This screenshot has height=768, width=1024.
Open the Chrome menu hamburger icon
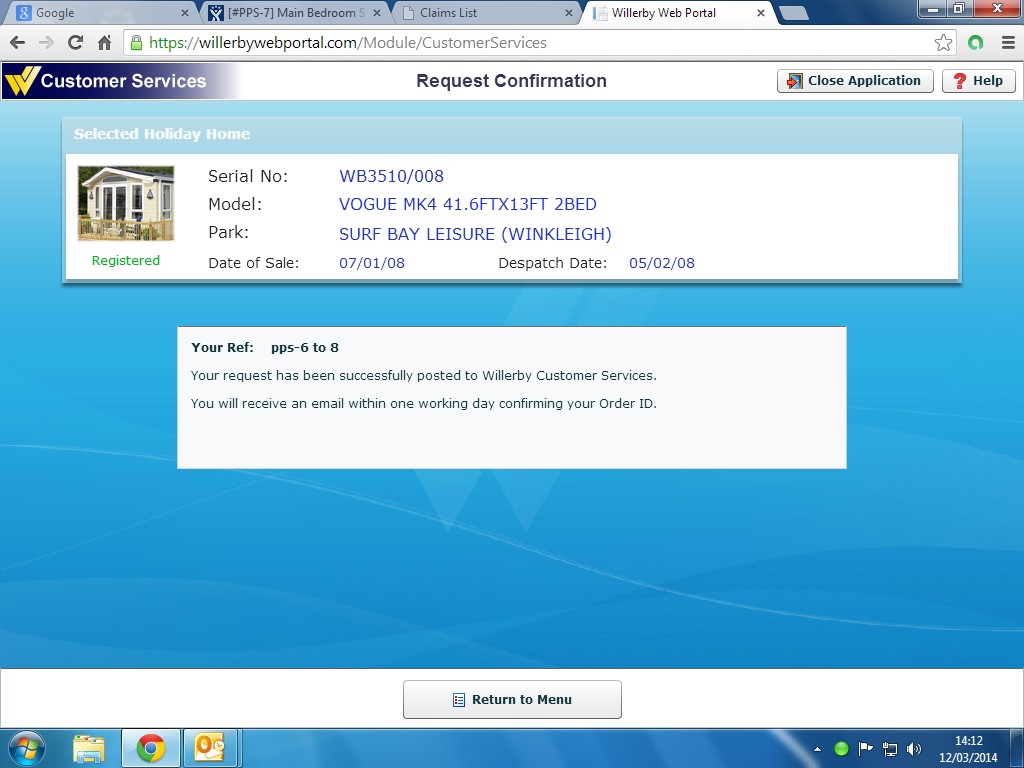1008,43
